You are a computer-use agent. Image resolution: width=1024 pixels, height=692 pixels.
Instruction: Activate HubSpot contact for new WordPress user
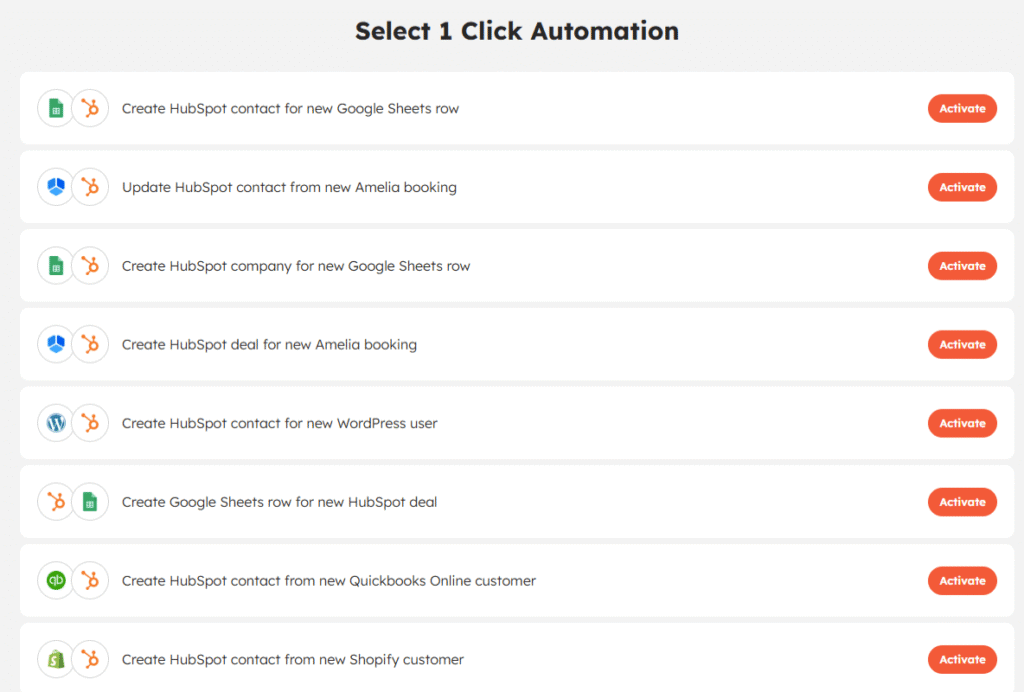pos(962,423)
